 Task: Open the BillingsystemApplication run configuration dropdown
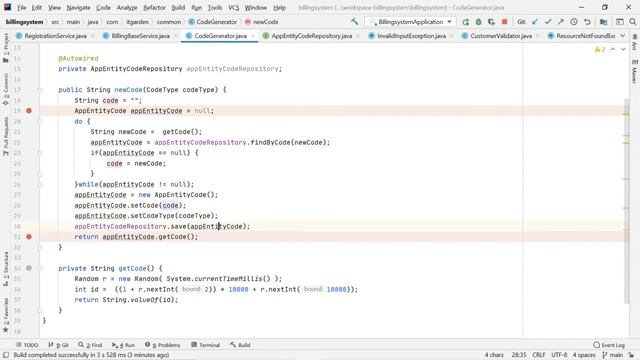[410, 22]
